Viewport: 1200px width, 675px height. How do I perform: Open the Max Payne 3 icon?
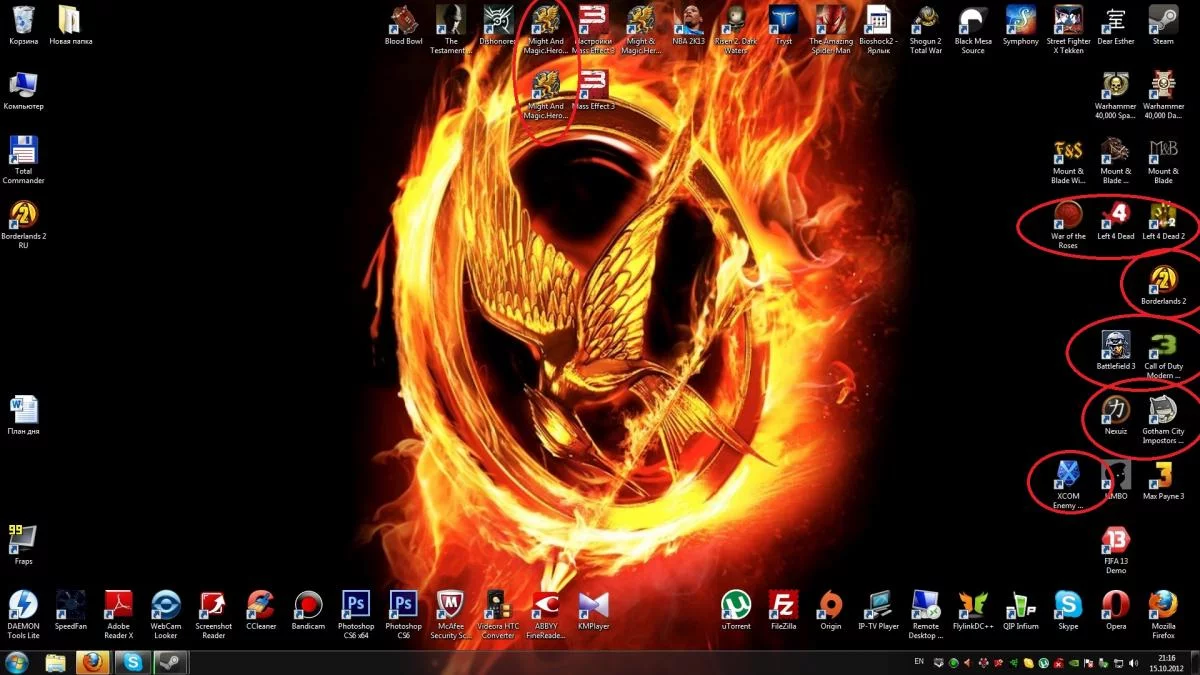click(1163, 481)
